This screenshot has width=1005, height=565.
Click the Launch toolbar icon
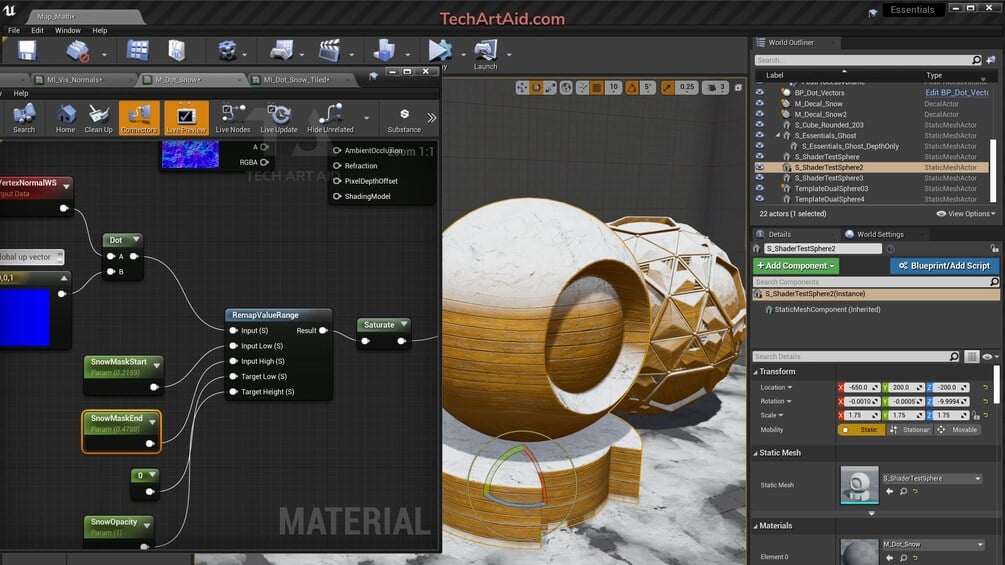(x=485, y=54)
